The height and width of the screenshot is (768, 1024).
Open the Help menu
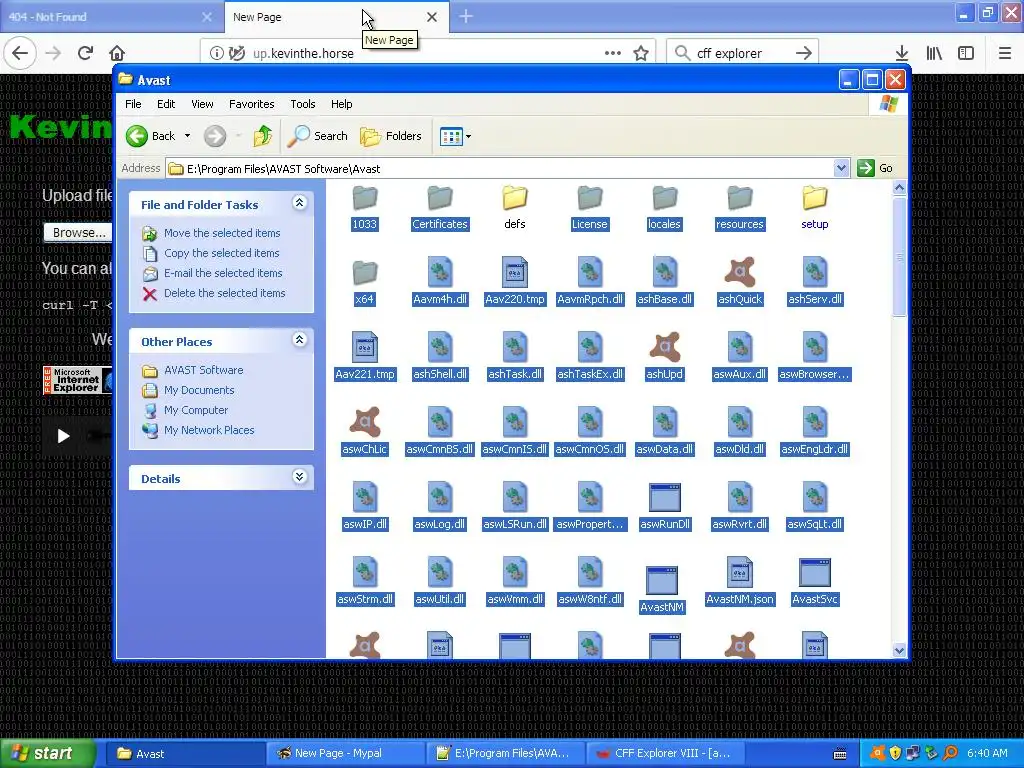[342, 104]
